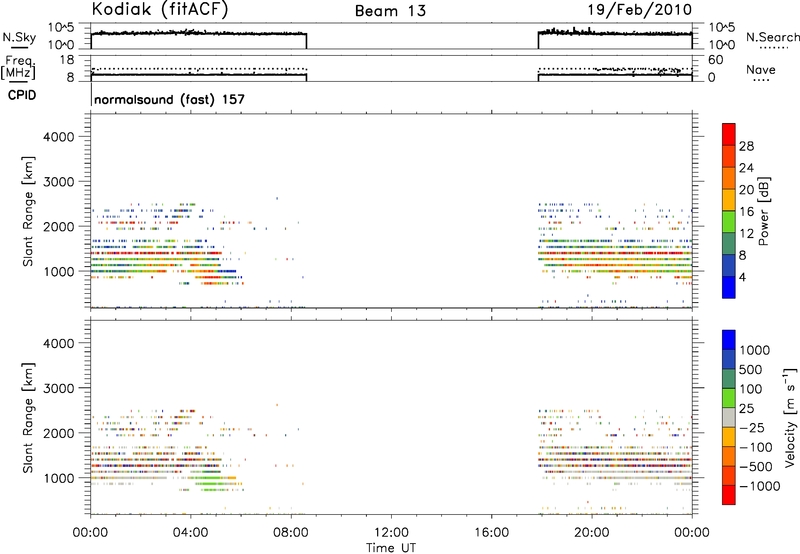Image resolution: width=800 pixels, height=554 pixels.
Task: Click the "500" label on Velocity colorbar
Action: [x=751, y=370]
